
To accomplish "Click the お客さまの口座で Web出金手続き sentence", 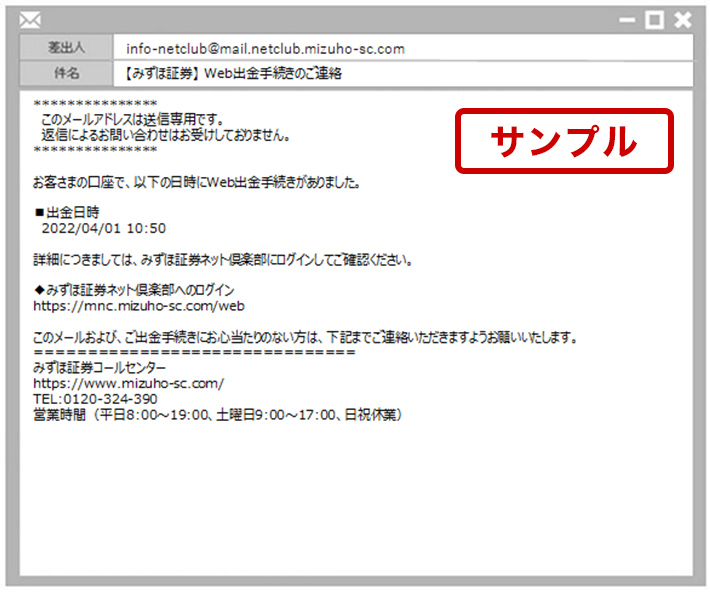I will pos(197,182).
